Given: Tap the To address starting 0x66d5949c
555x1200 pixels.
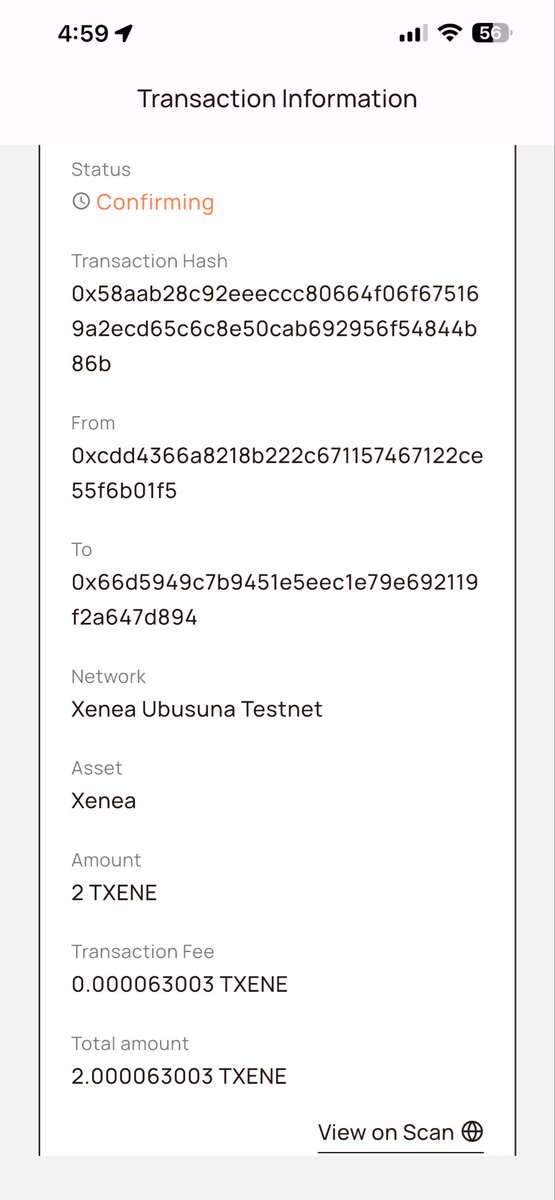Looking at the screenshot, I should (275, 600).
